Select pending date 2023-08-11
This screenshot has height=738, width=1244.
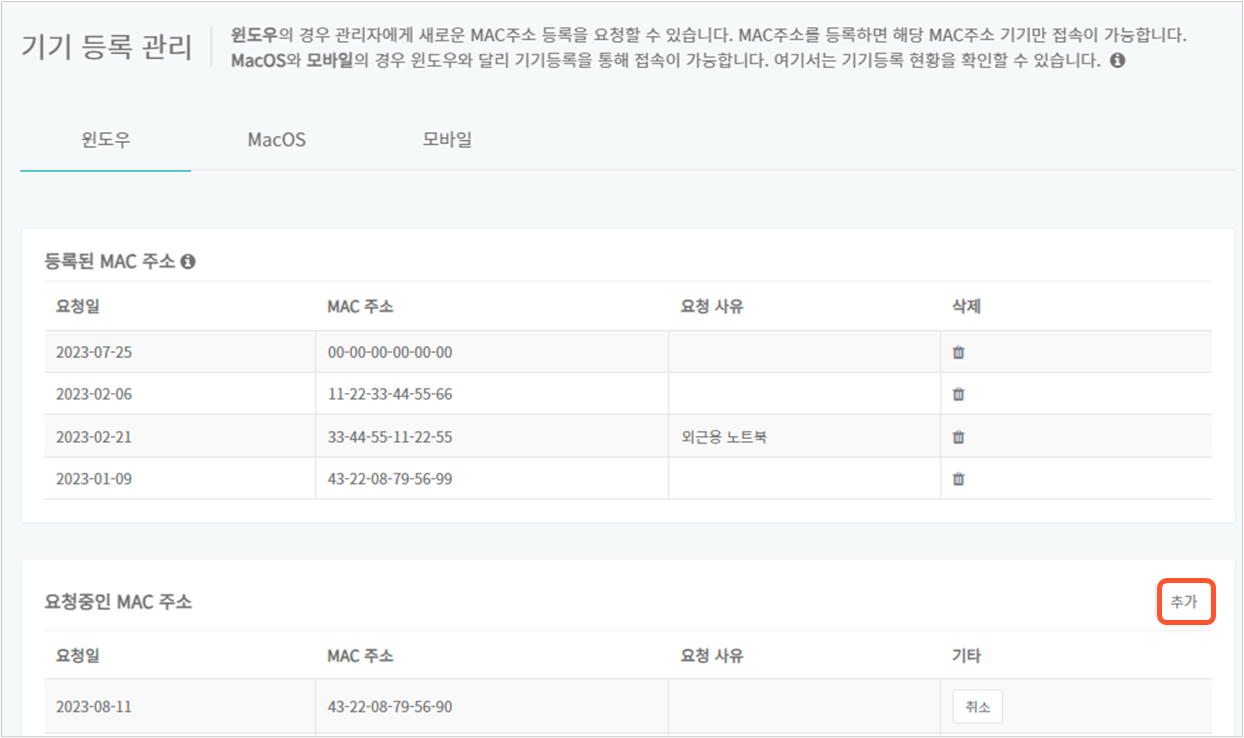94,707
